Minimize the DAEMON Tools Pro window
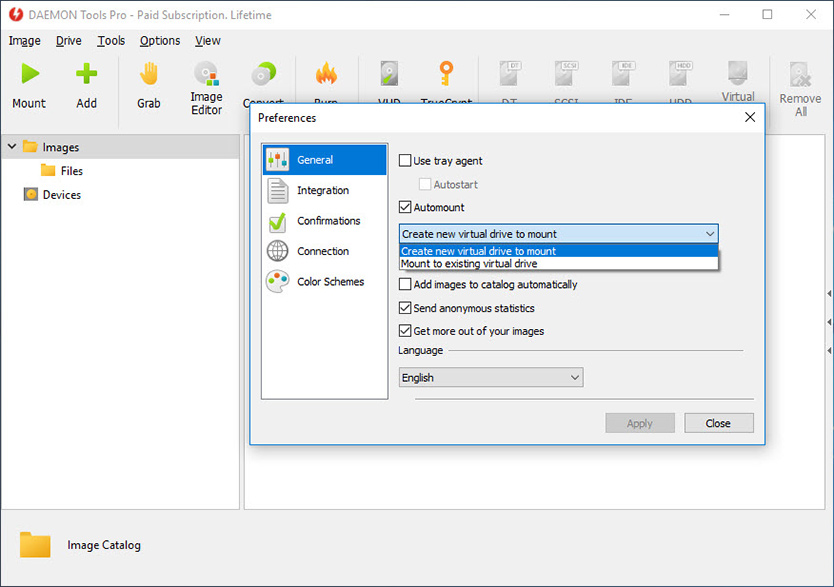 [724, 14]
